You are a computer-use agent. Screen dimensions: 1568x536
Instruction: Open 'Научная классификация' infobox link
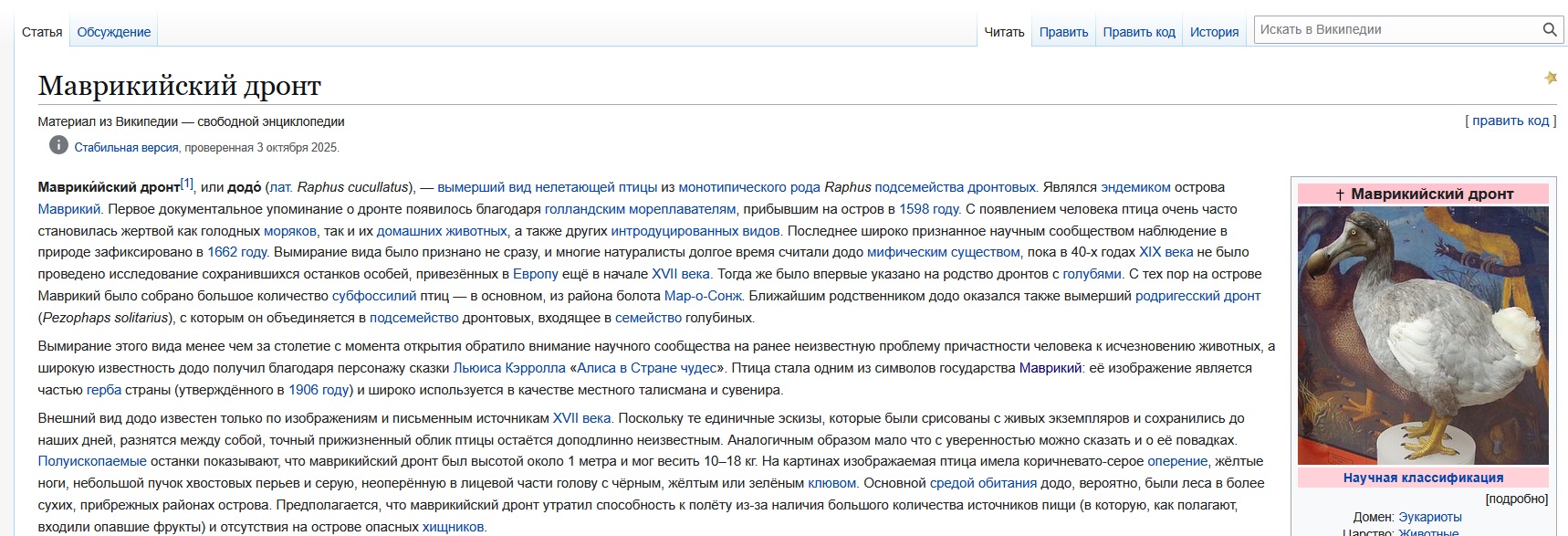[x=1423, y=478]
